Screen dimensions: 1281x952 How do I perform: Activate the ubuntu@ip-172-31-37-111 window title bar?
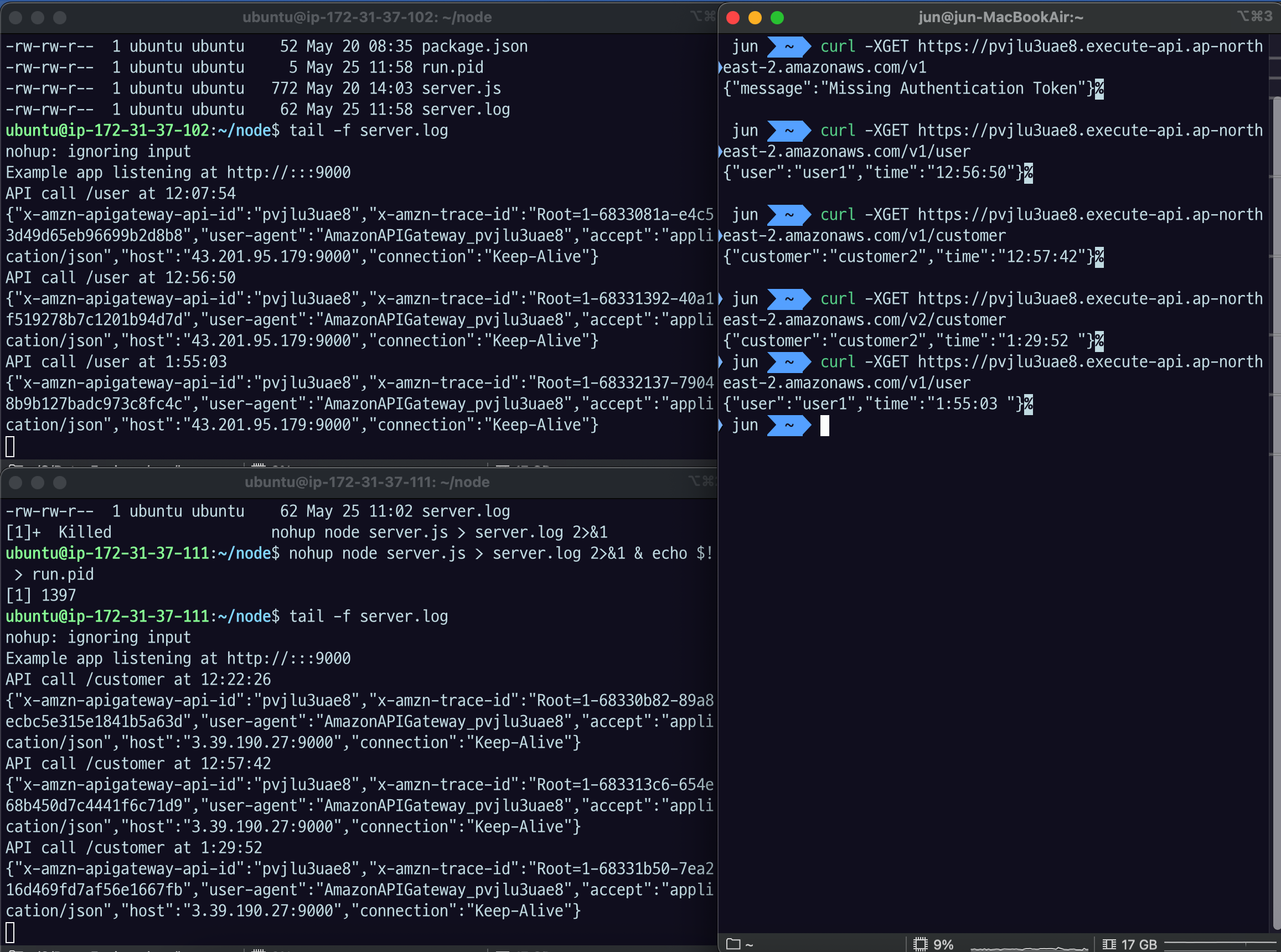click(x=366, y=482)
